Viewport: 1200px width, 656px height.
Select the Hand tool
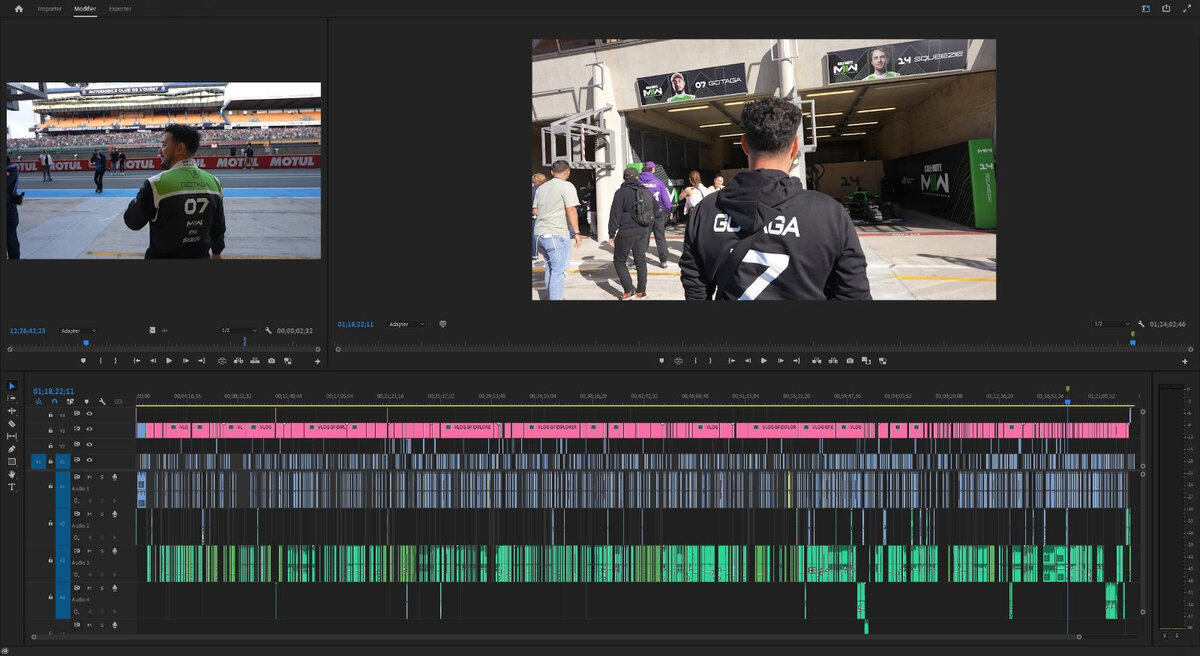click(x=12, y=474)
